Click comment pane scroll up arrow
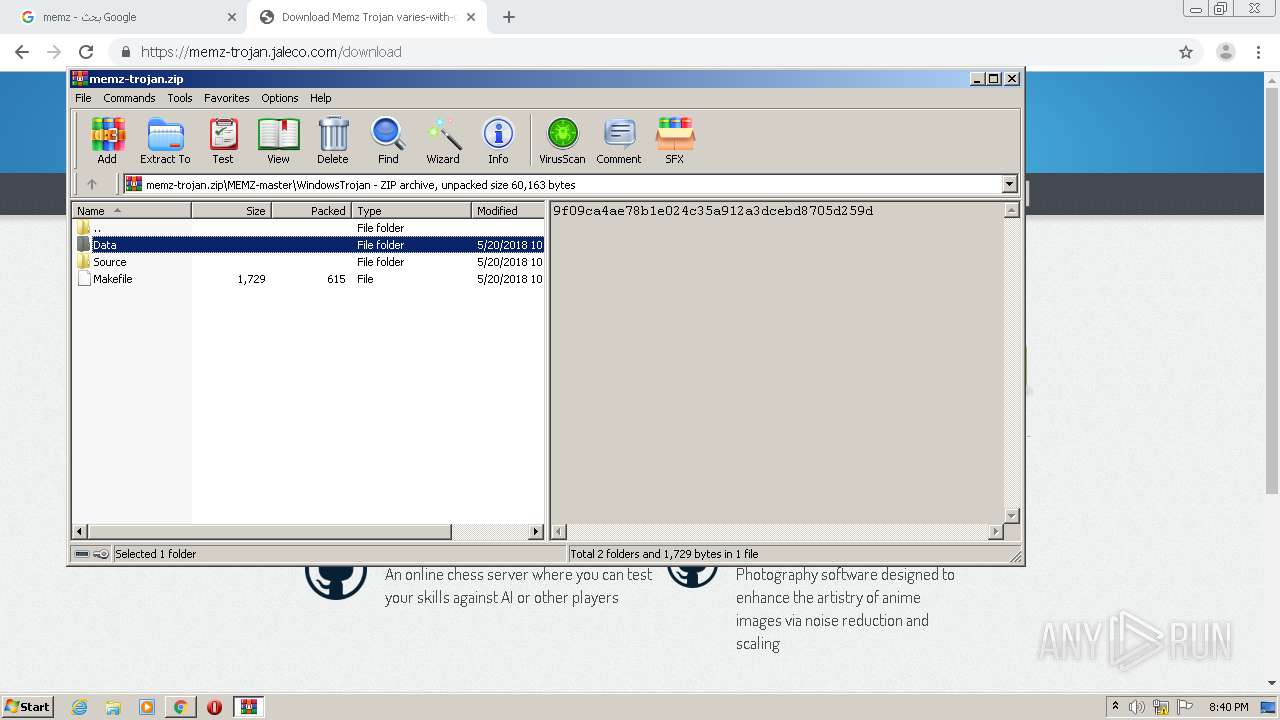1280x720 pixels. click(1011, 210)
